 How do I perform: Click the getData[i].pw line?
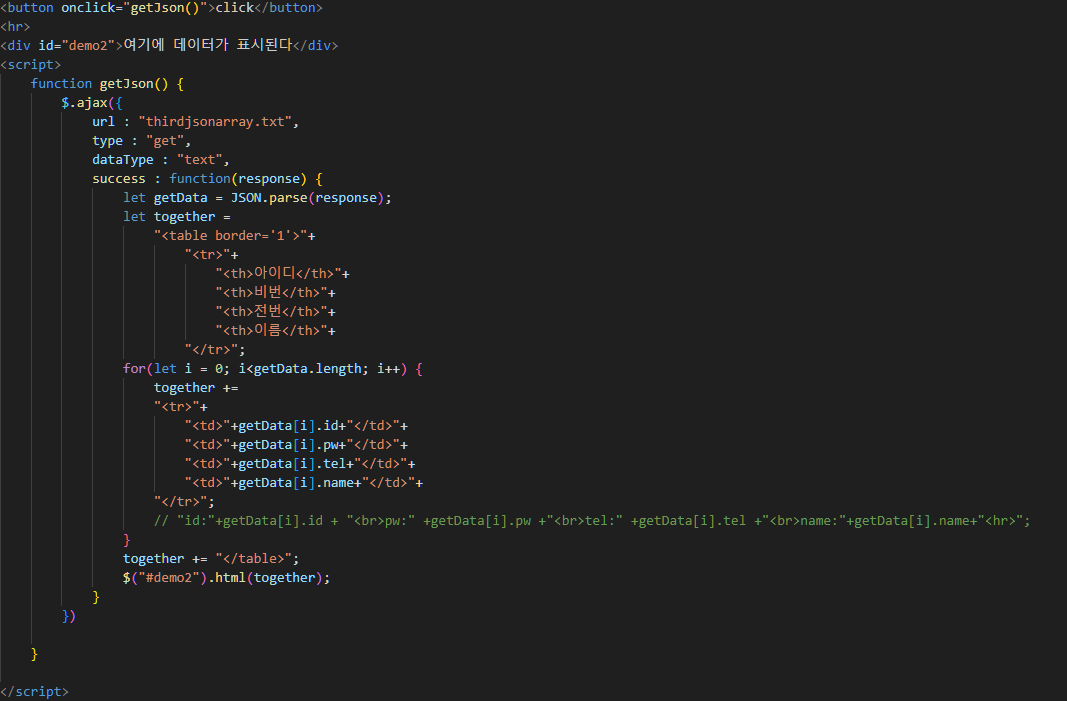[297, 445]
